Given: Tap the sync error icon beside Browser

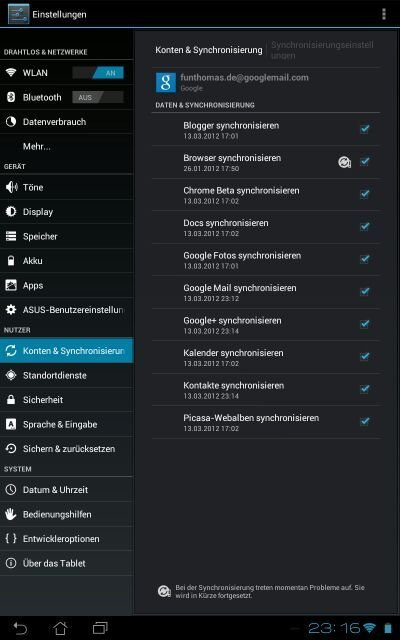Looking at the screenshot, I should point(344,162).
